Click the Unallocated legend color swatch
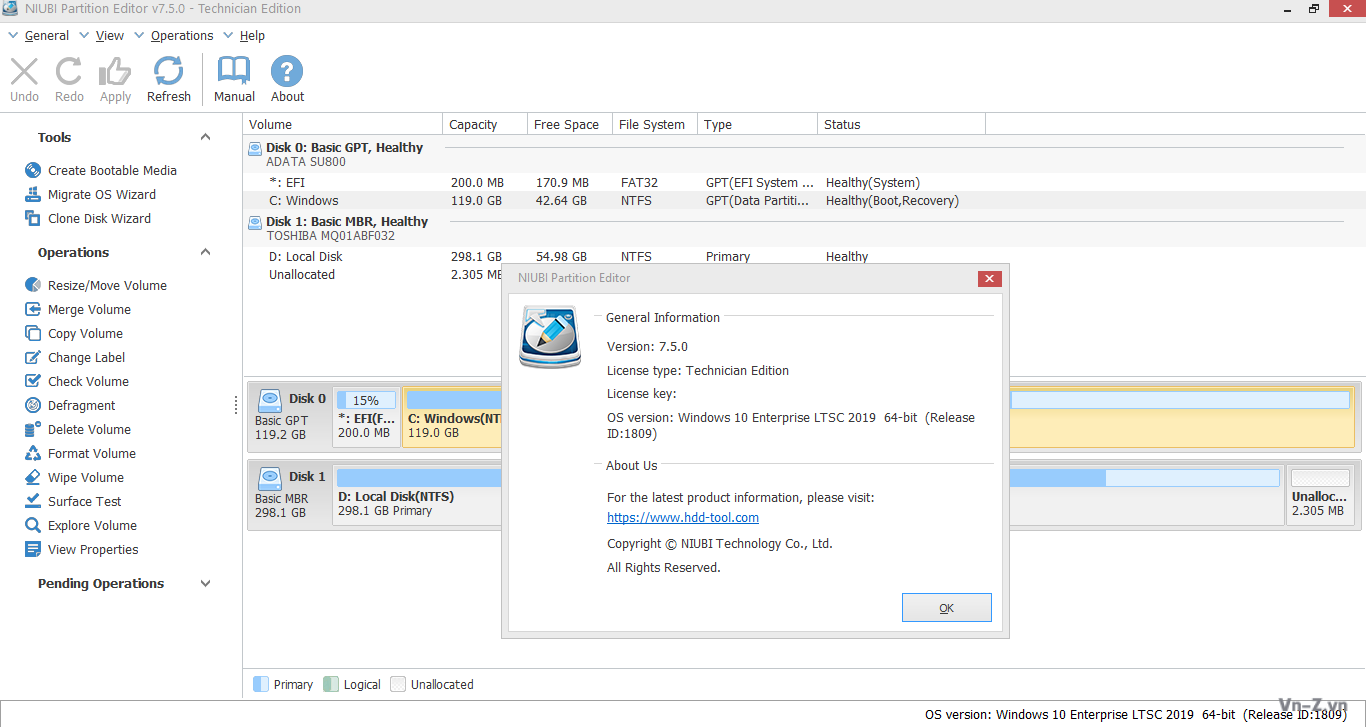1366x727 pixels. [x=398, y=685]
